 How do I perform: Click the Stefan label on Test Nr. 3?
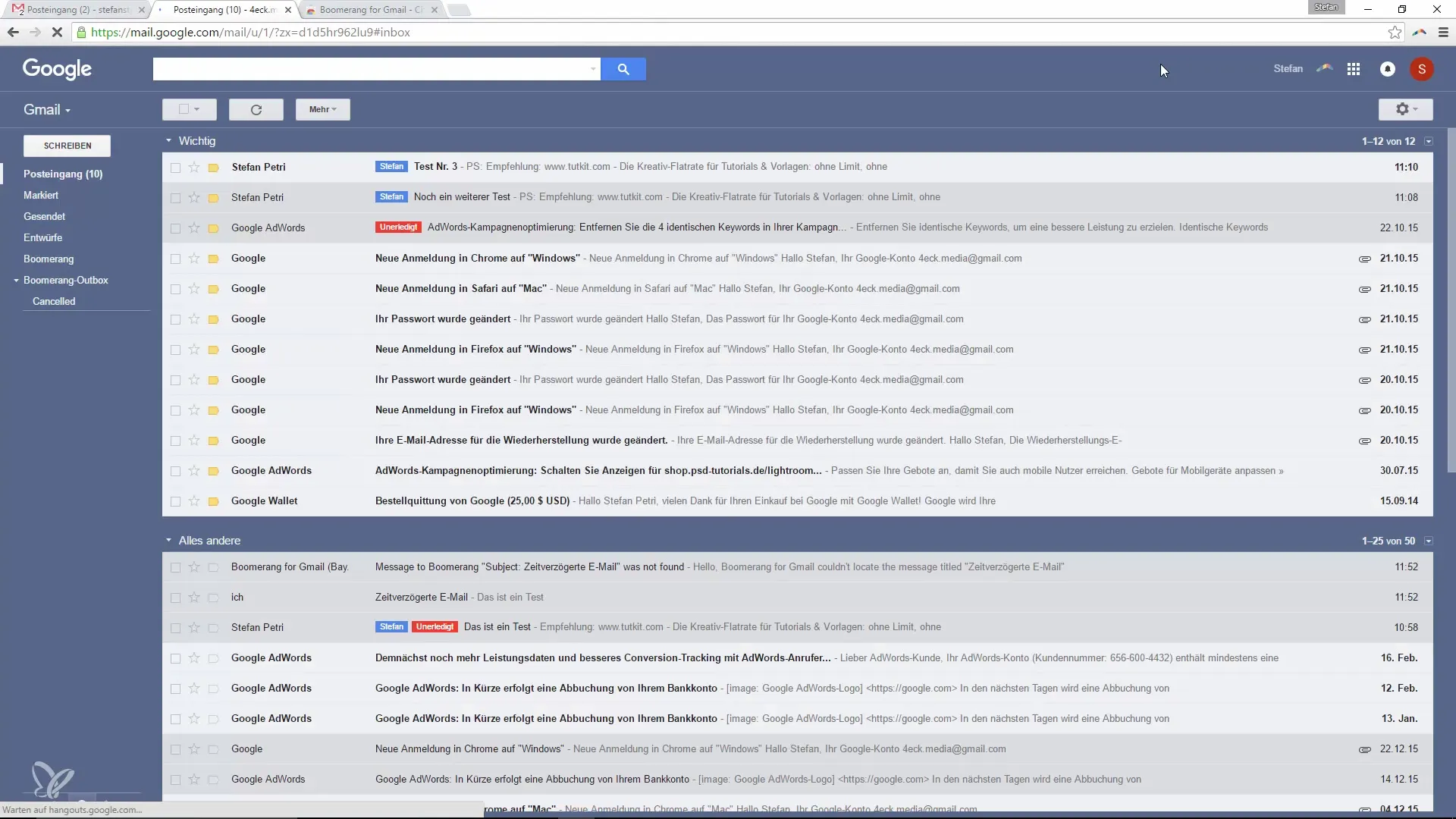tap(391, 167)
